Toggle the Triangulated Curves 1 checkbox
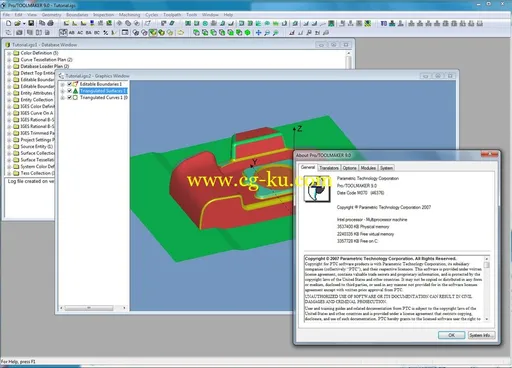 (69, 97)
